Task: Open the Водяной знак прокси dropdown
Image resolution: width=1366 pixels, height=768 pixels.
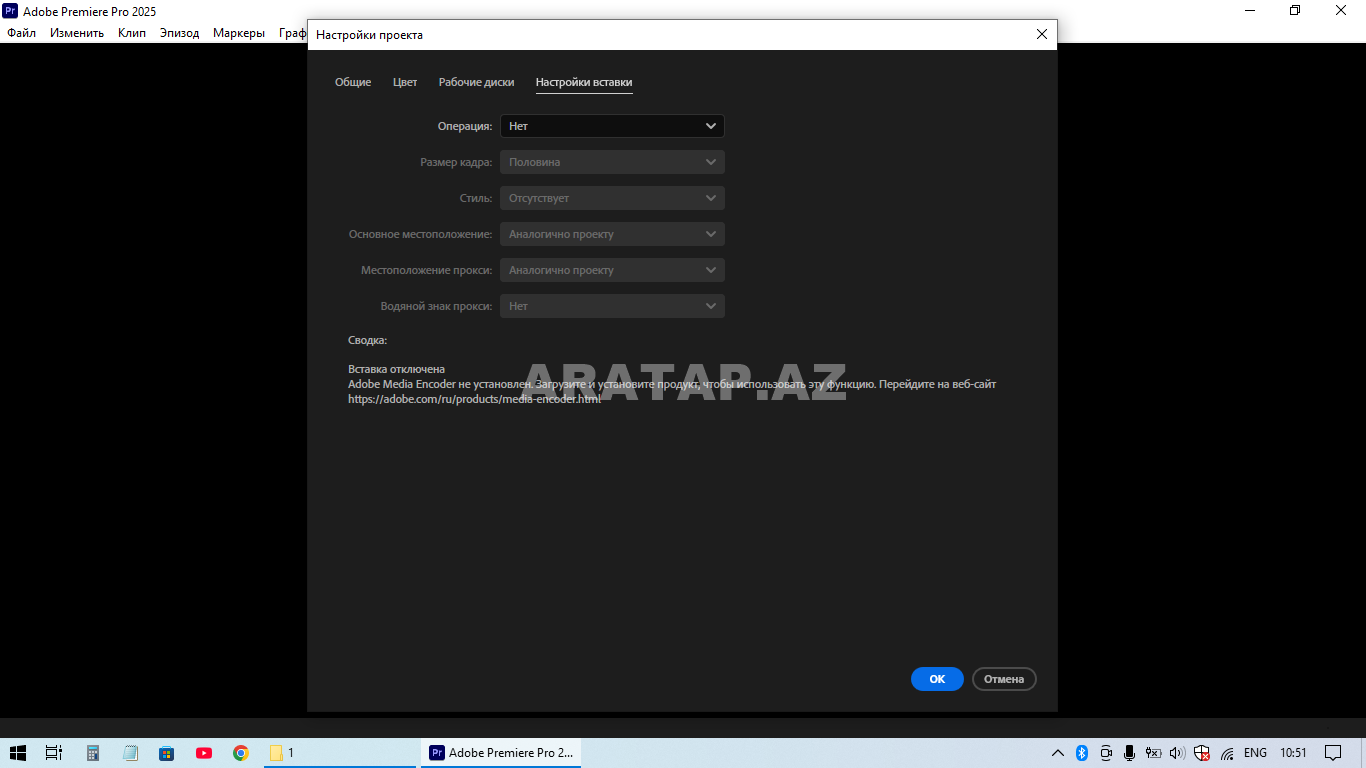Action: pyautogui.click(x=612, y=306)
